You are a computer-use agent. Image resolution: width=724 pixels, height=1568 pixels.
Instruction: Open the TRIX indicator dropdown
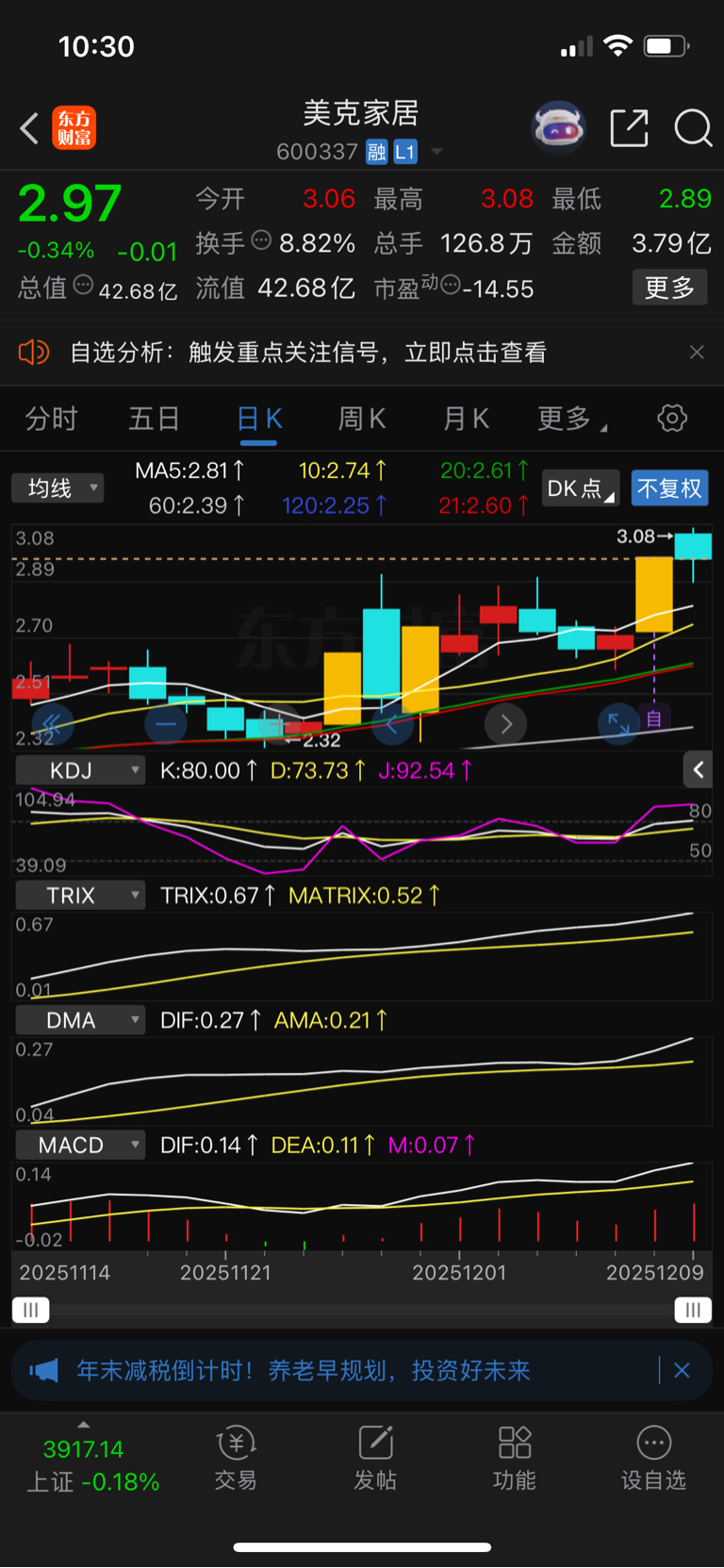tap(80, 895)
